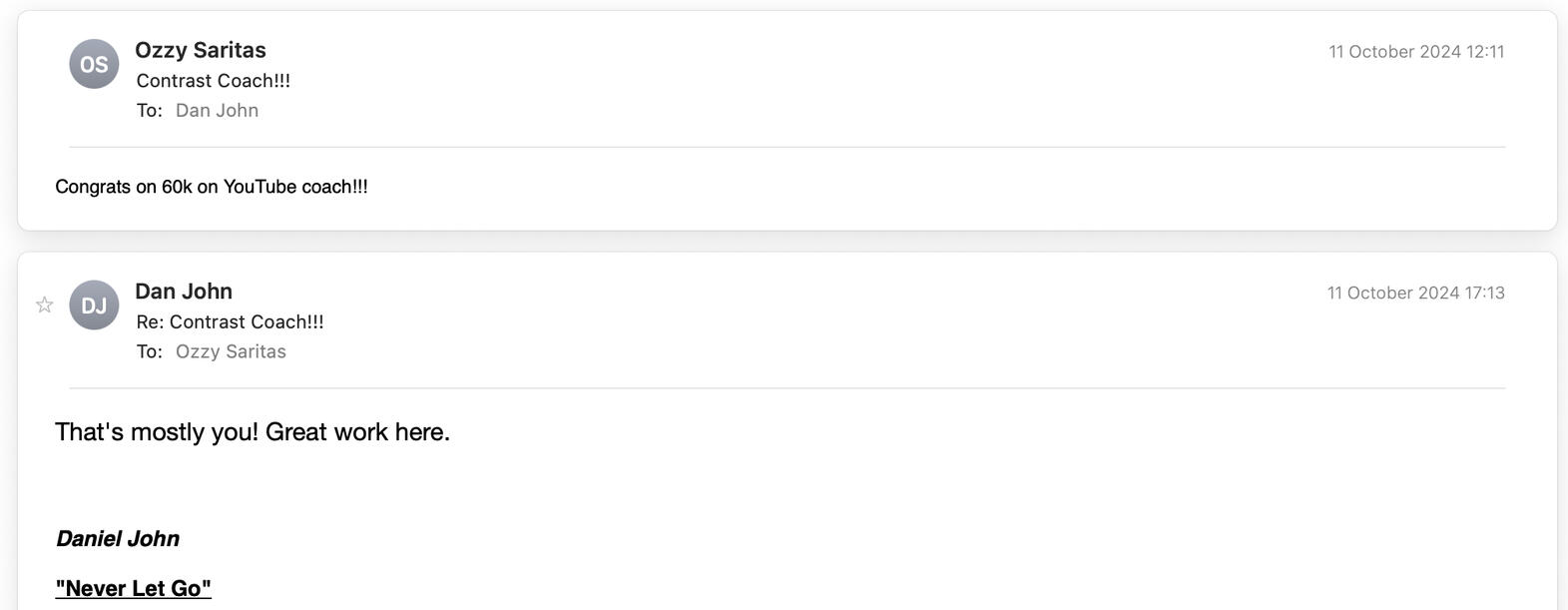Star the reply from Dan John

pyautogui.click(x=44, y=305)
